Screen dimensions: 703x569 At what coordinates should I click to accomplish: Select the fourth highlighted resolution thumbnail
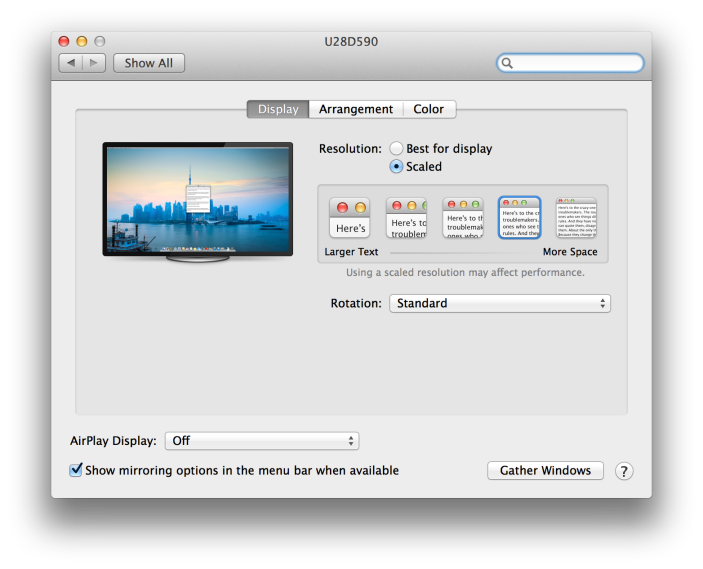coord(519,218)
